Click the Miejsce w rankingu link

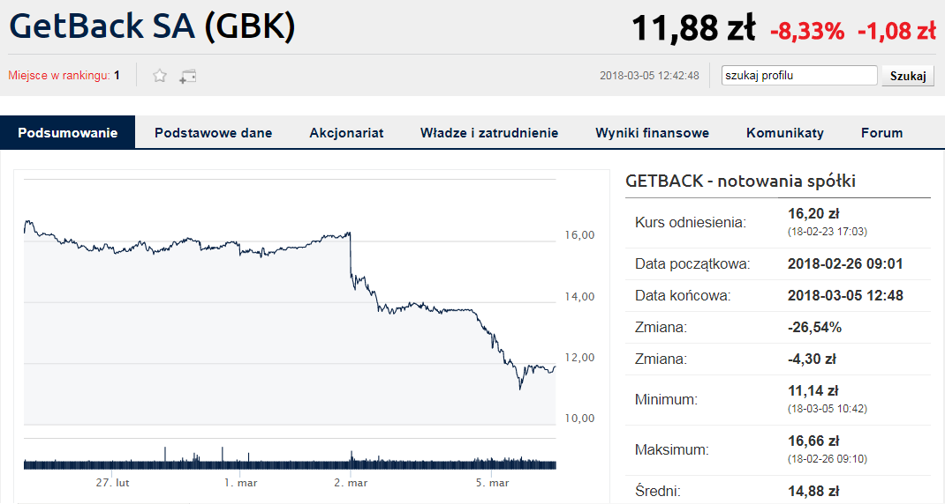(x=59, y=75)
